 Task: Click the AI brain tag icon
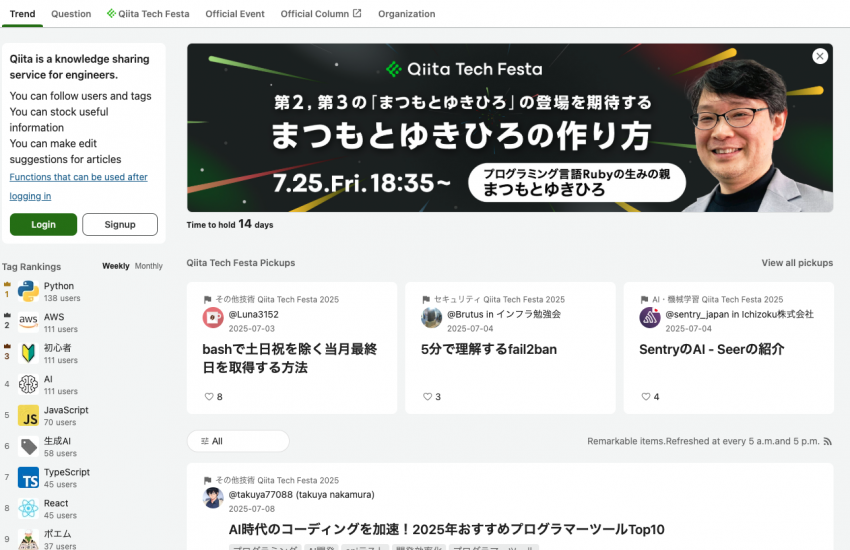pyautogui.click(x=28, y=384)
